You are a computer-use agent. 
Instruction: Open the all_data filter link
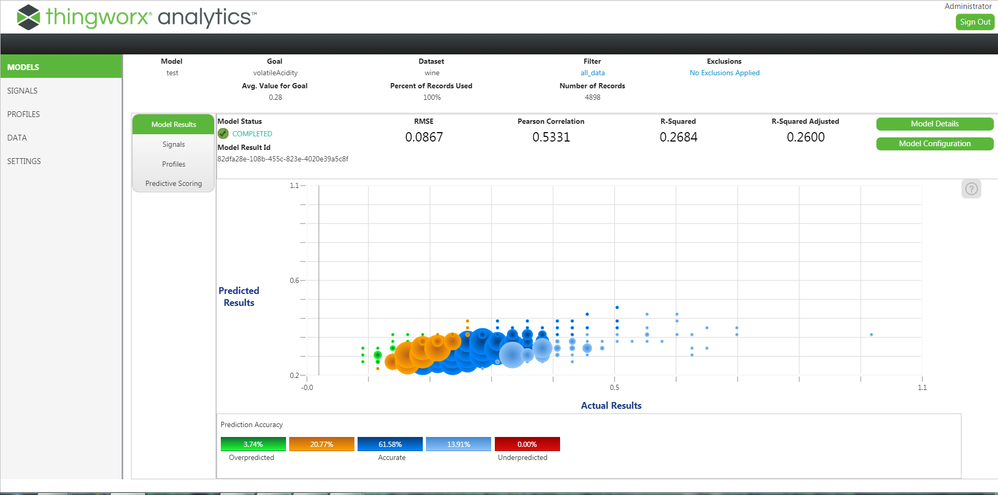click(592, 73)
